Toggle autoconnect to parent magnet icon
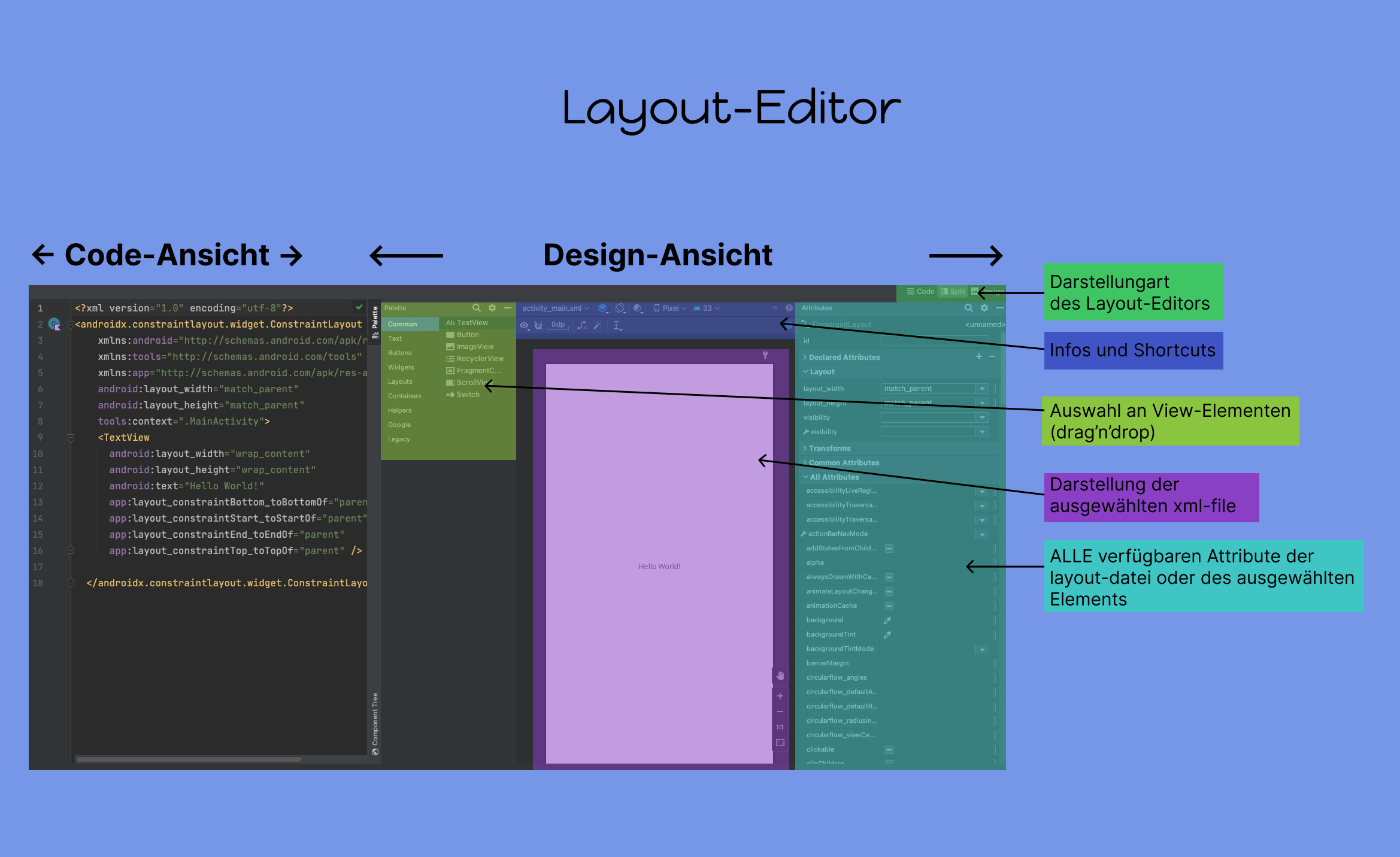Viewport: 1400px width, 857px height. tap(538, 325)
